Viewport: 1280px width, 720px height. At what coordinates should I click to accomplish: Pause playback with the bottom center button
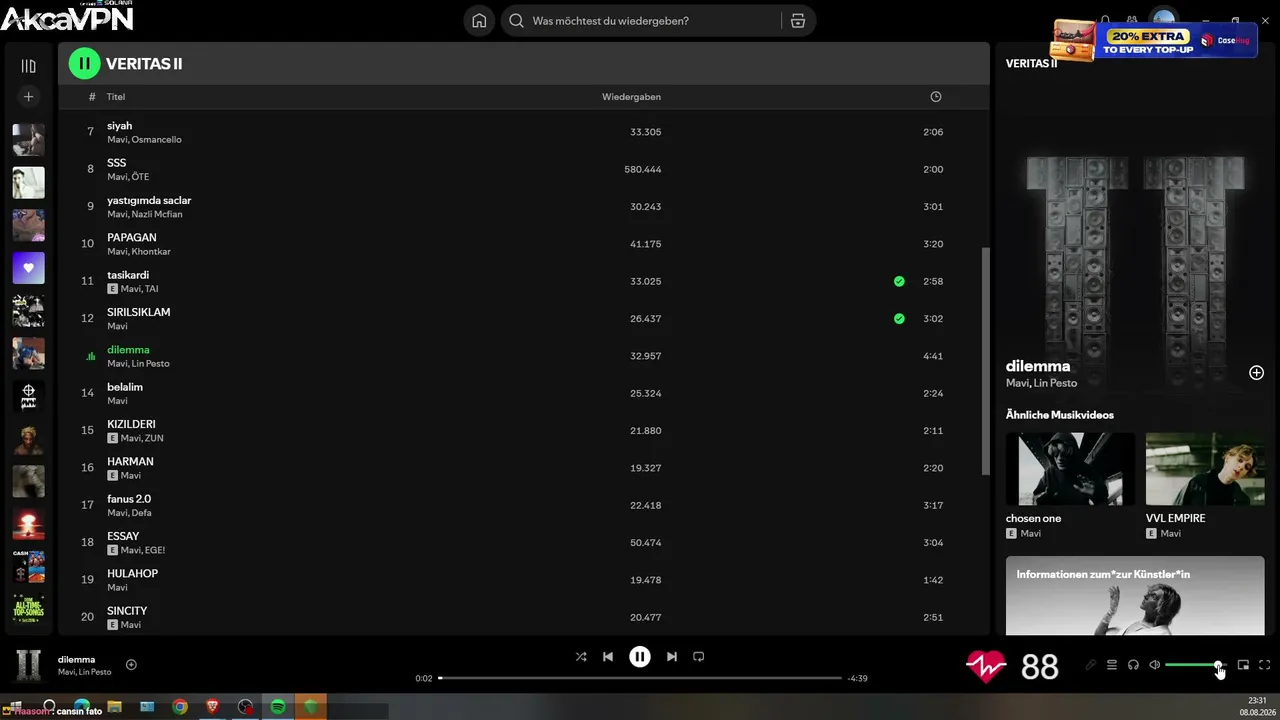point(640,657)
